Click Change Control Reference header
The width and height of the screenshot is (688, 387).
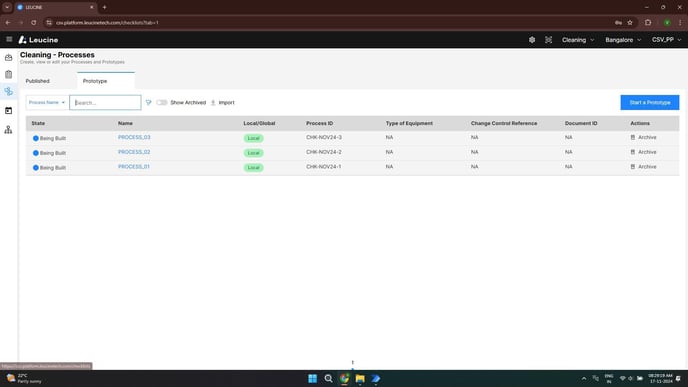(x=504, y=123)
